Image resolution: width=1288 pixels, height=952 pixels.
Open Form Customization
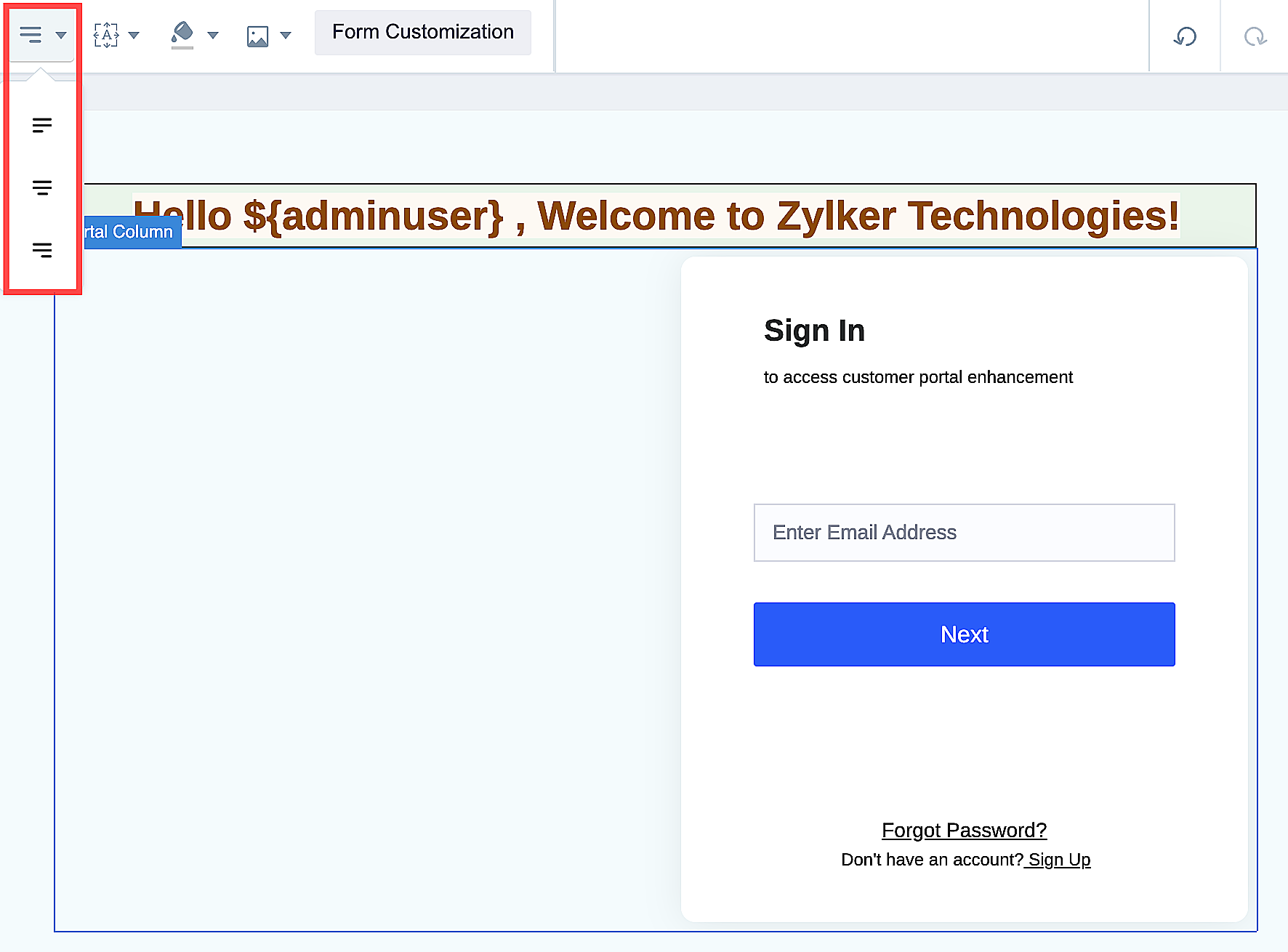point(422,33)
